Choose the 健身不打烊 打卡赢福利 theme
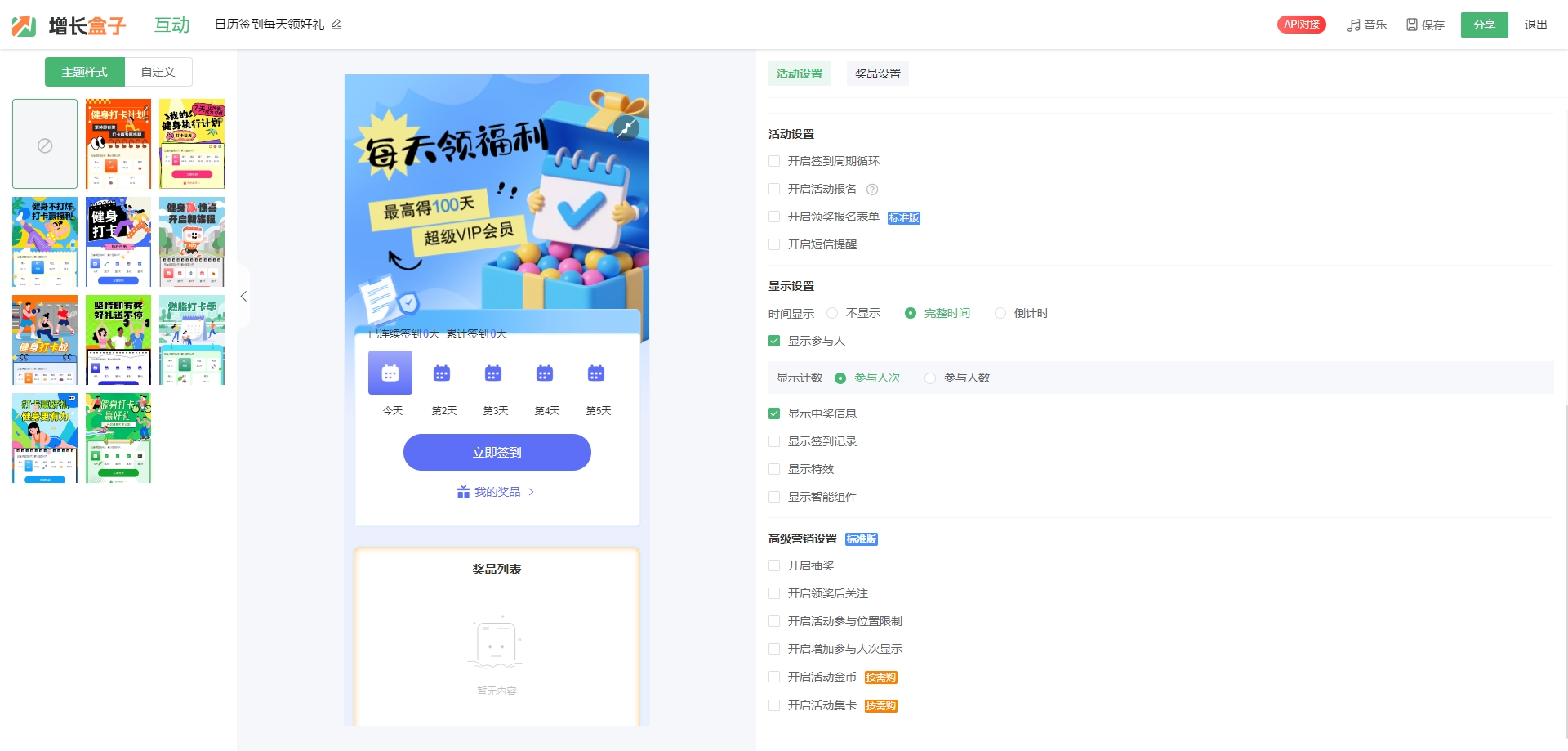Screen dimensions: 1568x751 tap(45, 242)
